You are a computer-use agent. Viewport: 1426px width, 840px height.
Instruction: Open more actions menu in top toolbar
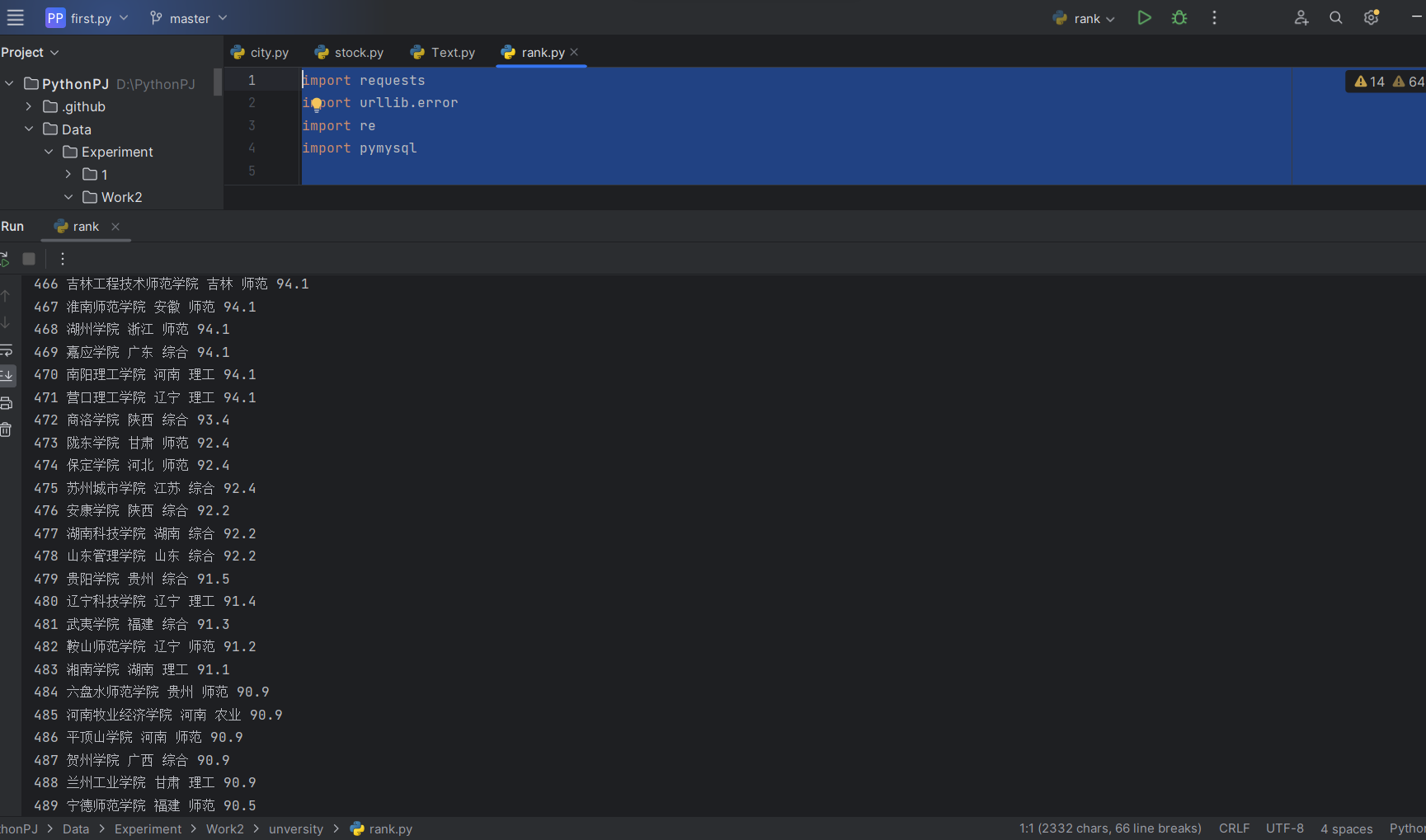(1214, 17)
